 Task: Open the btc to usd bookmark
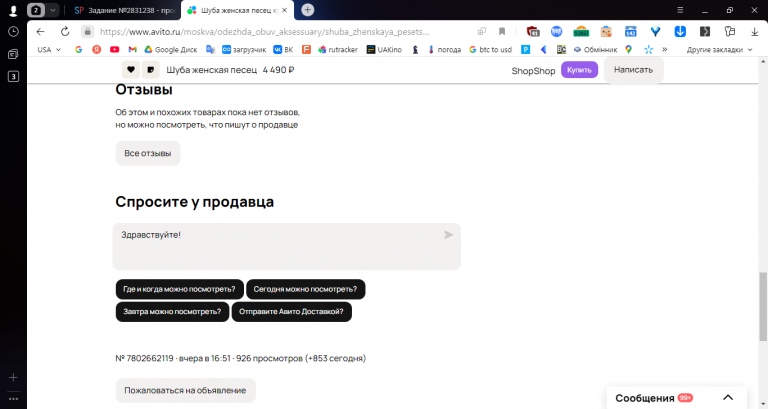pos(490,49)
